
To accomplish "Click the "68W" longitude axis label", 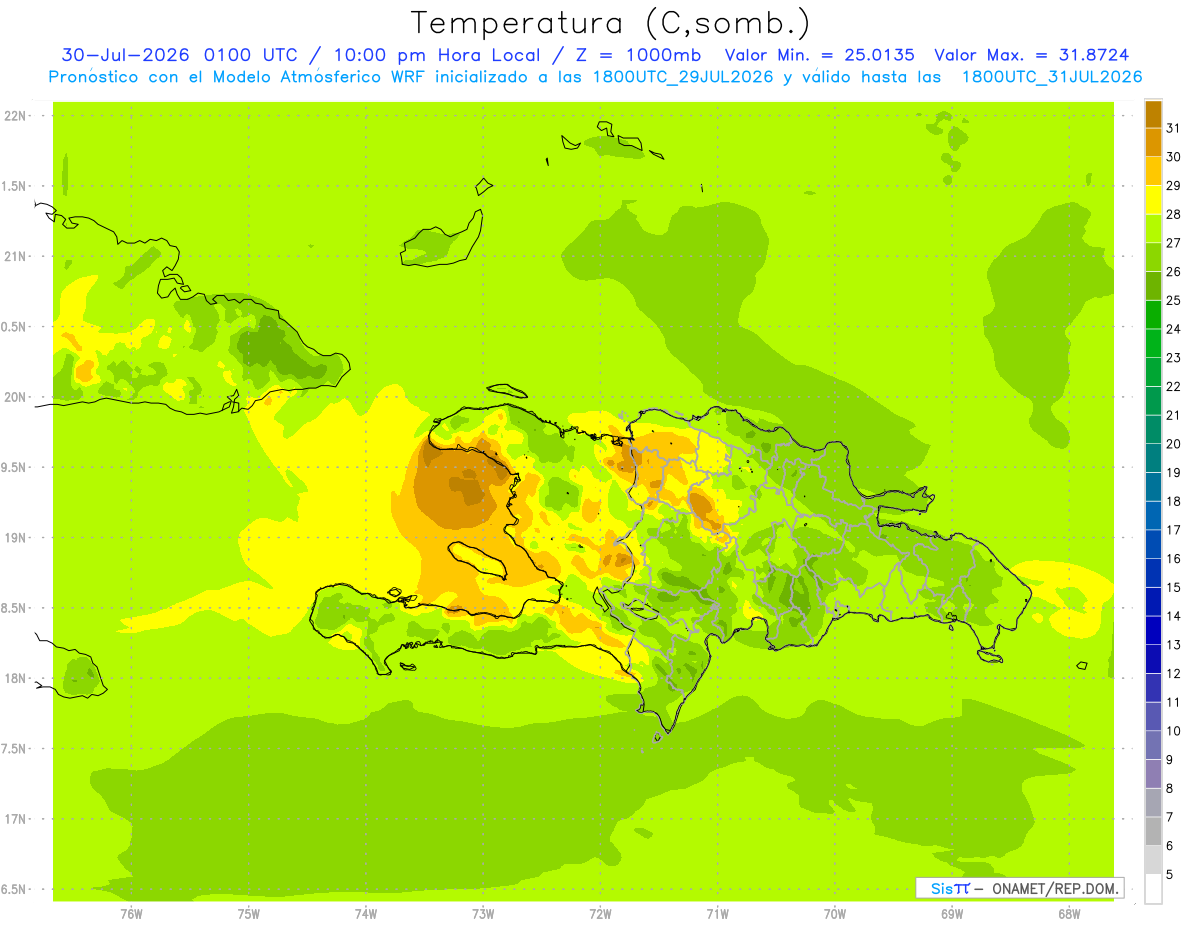I will coord(1069,914).
